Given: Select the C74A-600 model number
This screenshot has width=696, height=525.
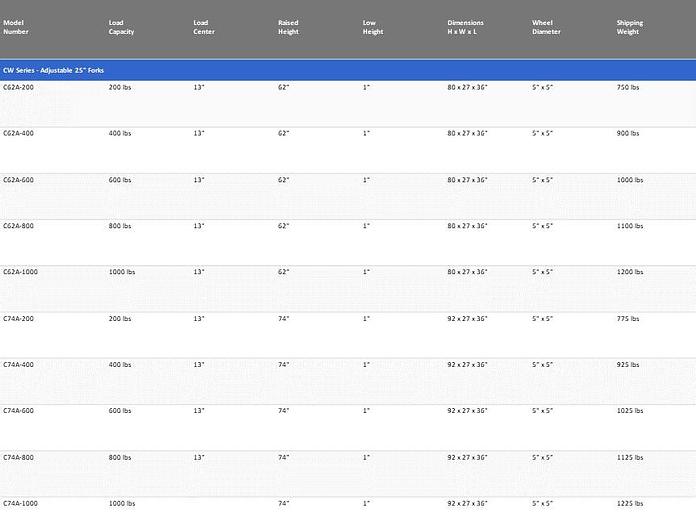Looking at the screenshot, I should [x=18, y=411].
